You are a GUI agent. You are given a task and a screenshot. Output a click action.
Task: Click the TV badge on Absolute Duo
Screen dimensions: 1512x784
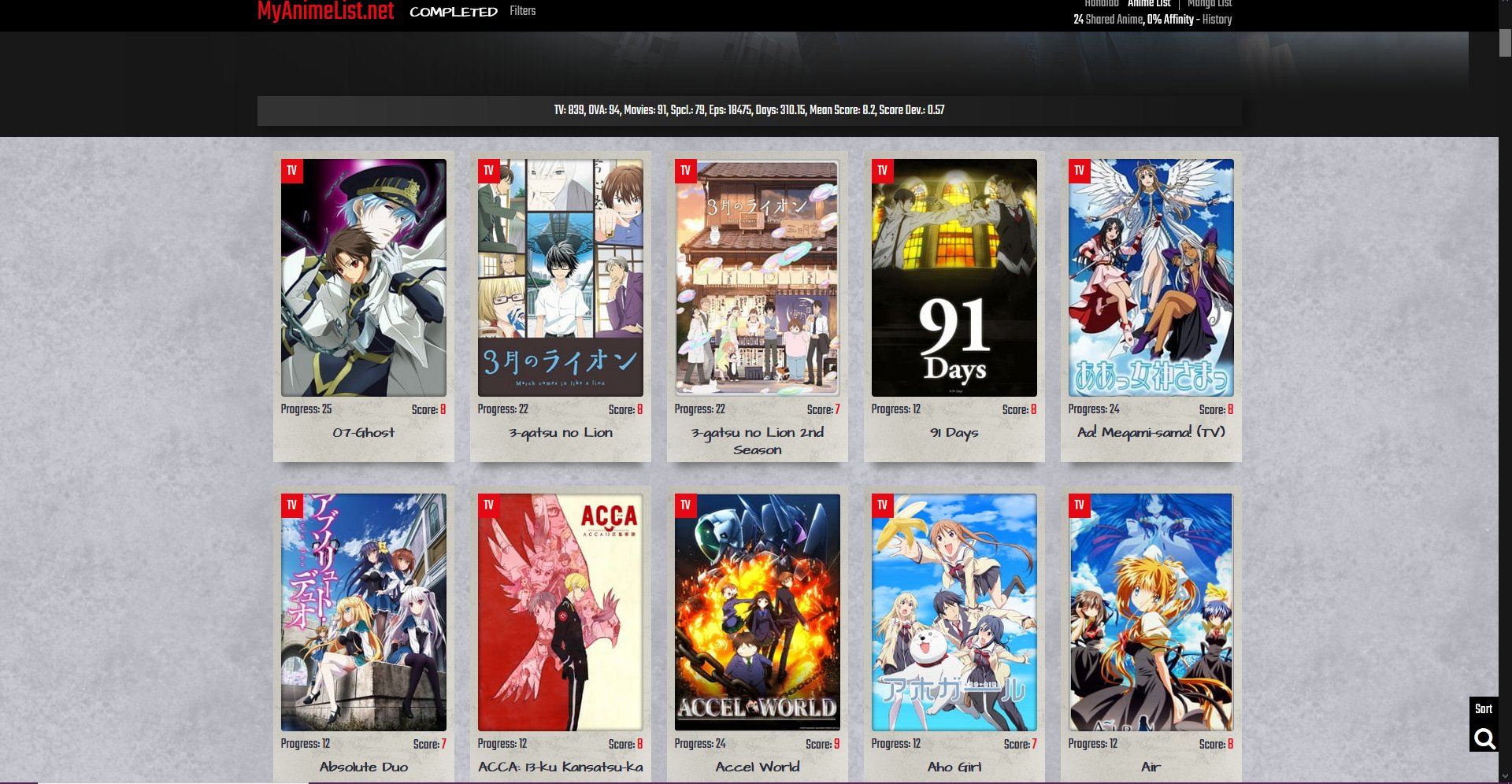pos(291,505)
